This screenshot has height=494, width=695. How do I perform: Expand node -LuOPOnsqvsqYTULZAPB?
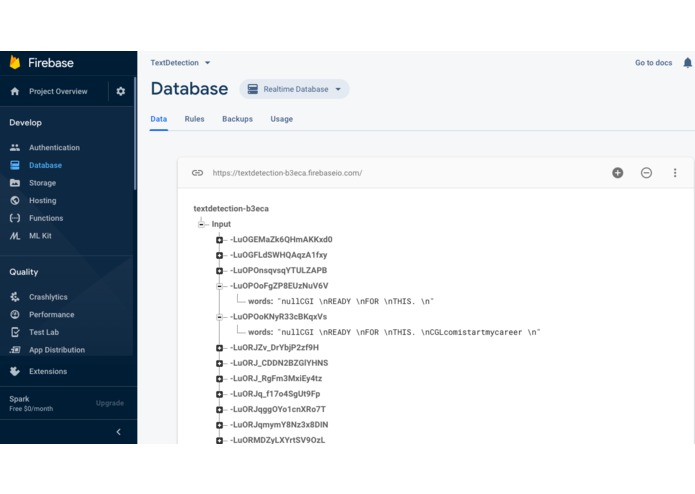tap(219, 271)
